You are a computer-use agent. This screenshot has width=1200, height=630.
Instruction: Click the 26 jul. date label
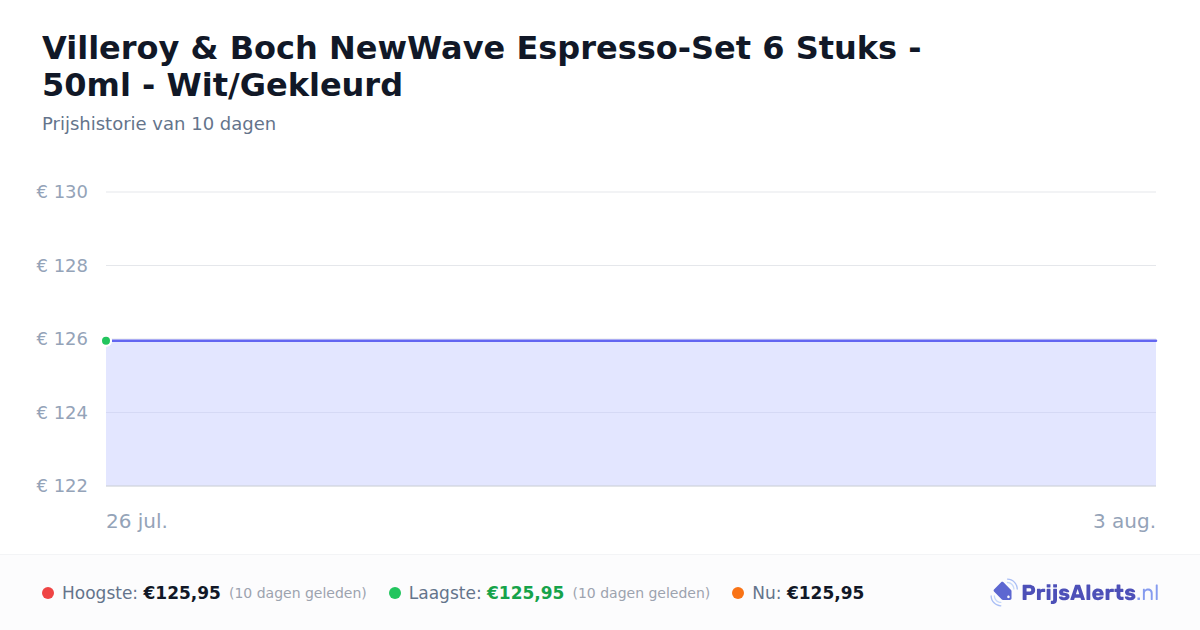137,521
